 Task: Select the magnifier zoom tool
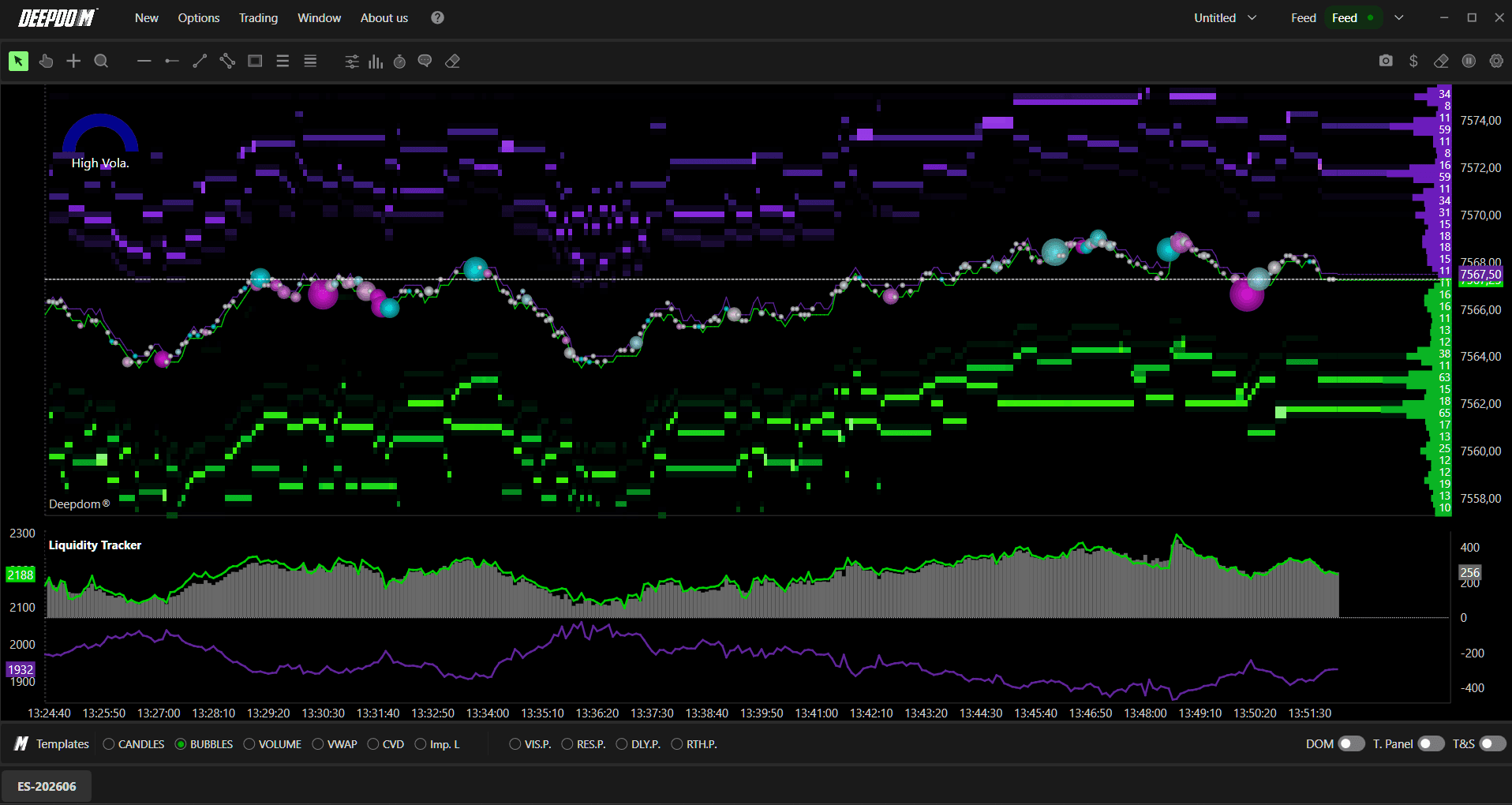pyautogui.click(x=101, y=61)
